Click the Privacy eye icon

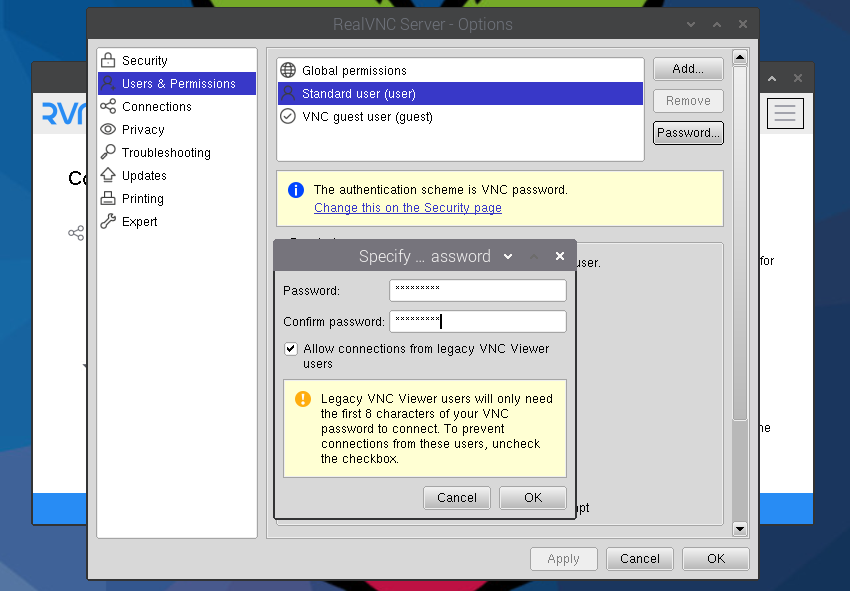tap(108, 129)
